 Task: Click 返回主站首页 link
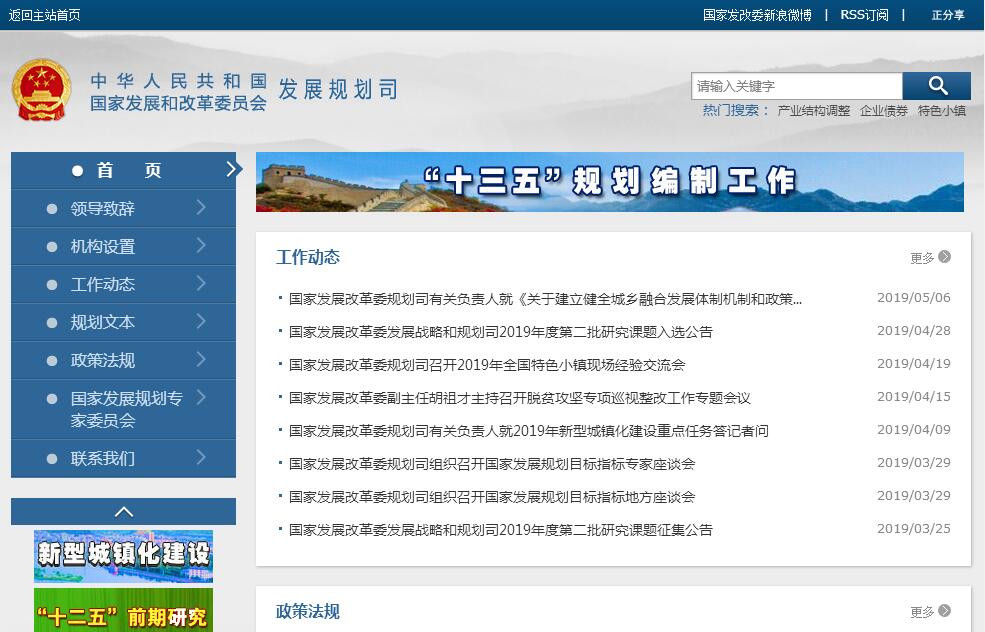coord(44,15)
